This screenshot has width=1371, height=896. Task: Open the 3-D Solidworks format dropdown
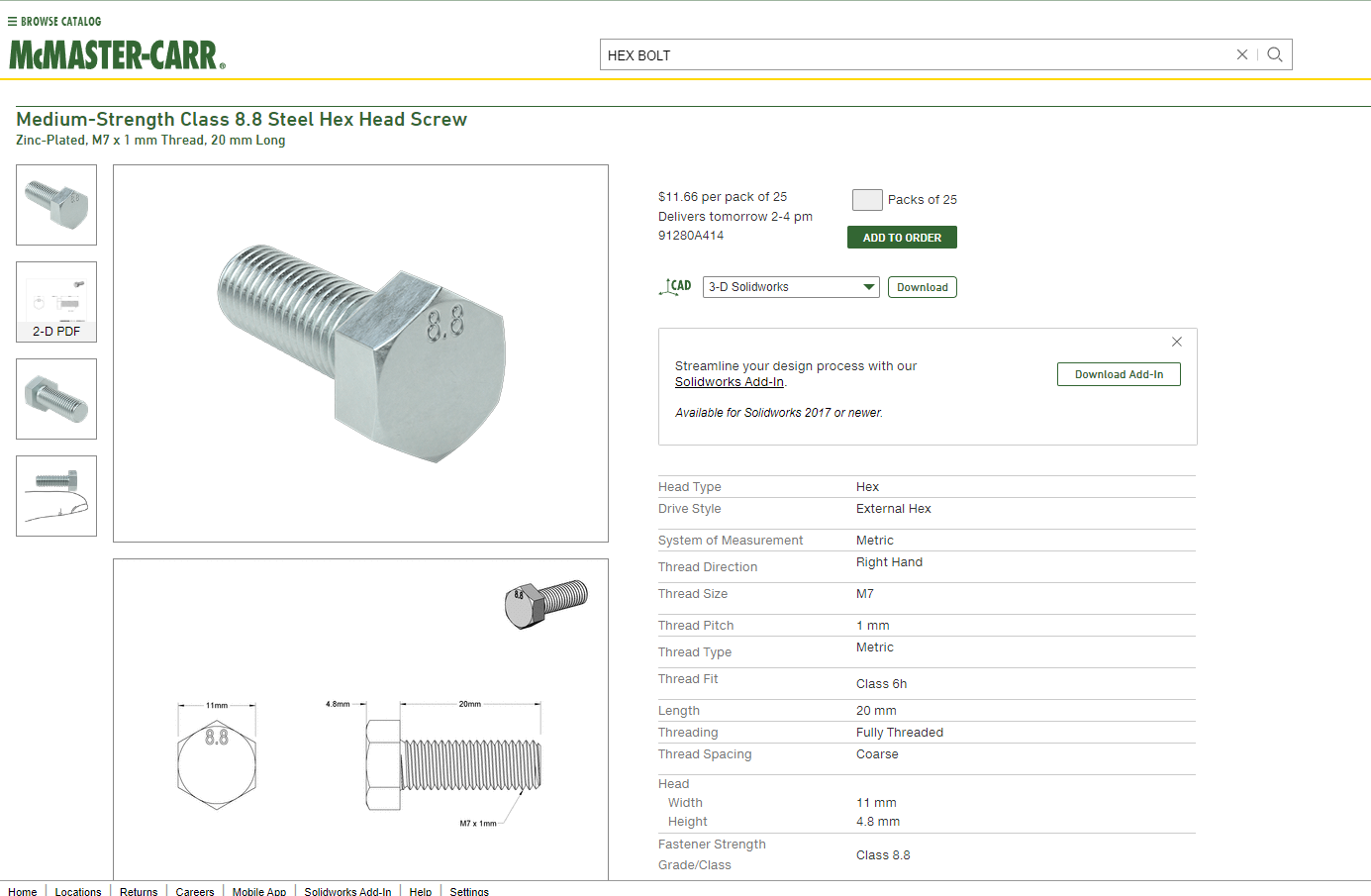pyautogui.click(x=791, y=287)
